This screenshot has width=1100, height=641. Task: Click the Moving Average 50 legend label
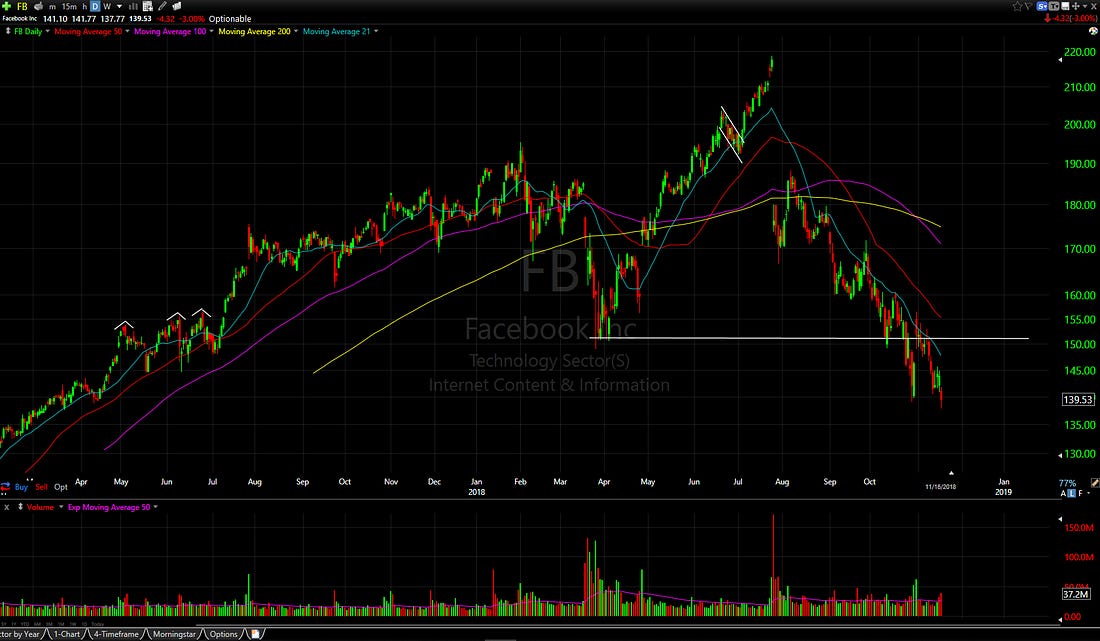88,32
